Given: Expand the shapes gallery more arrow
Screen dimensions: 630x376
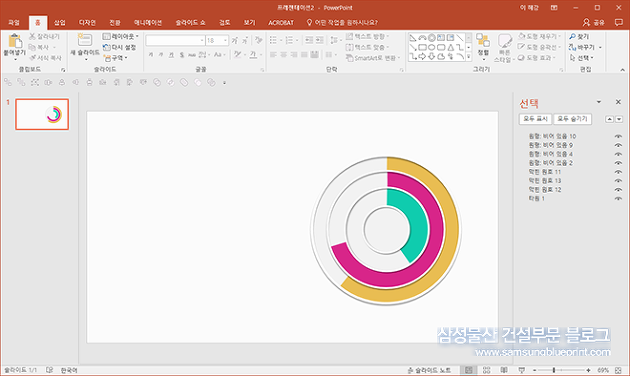Looking at the screenshot, I should [x=468, y=57].
